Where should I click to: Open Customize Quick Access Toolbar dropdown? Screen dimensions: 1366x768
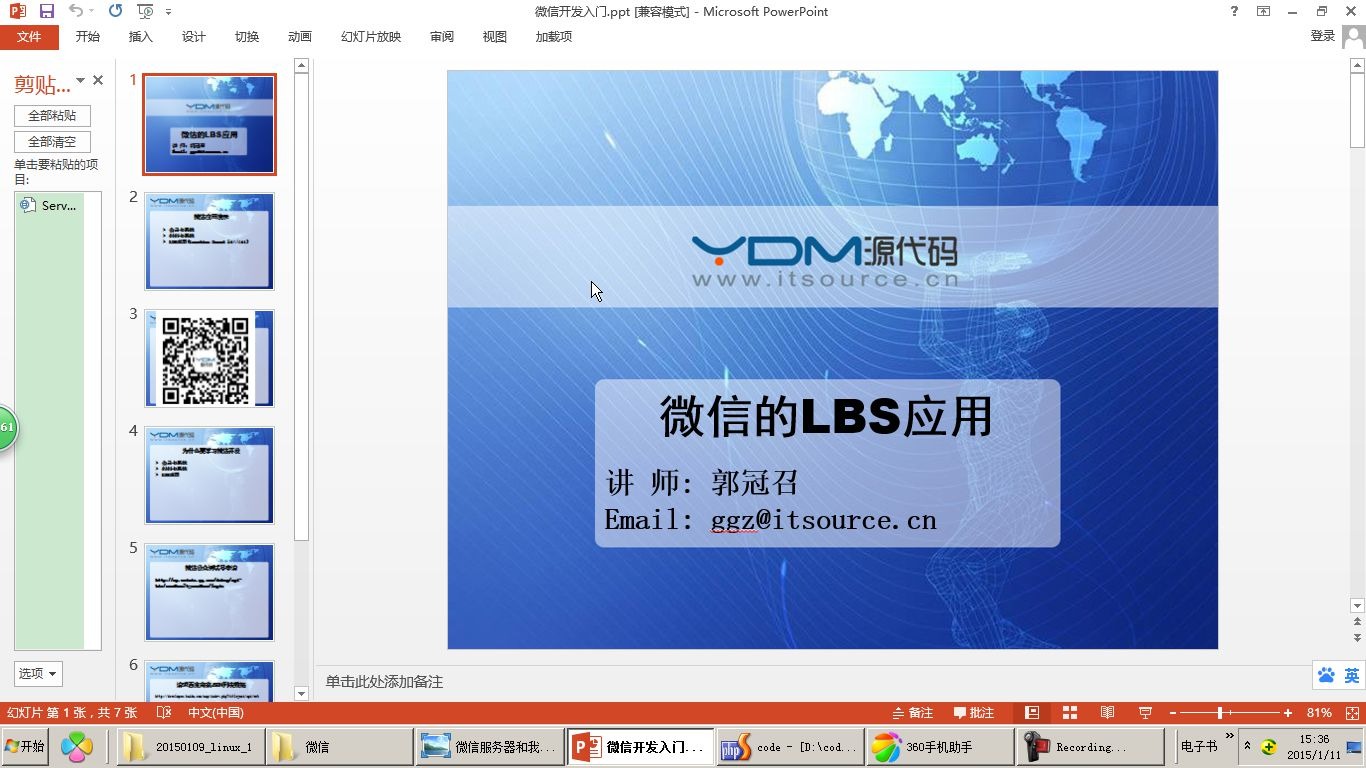(x=168, y=12)
